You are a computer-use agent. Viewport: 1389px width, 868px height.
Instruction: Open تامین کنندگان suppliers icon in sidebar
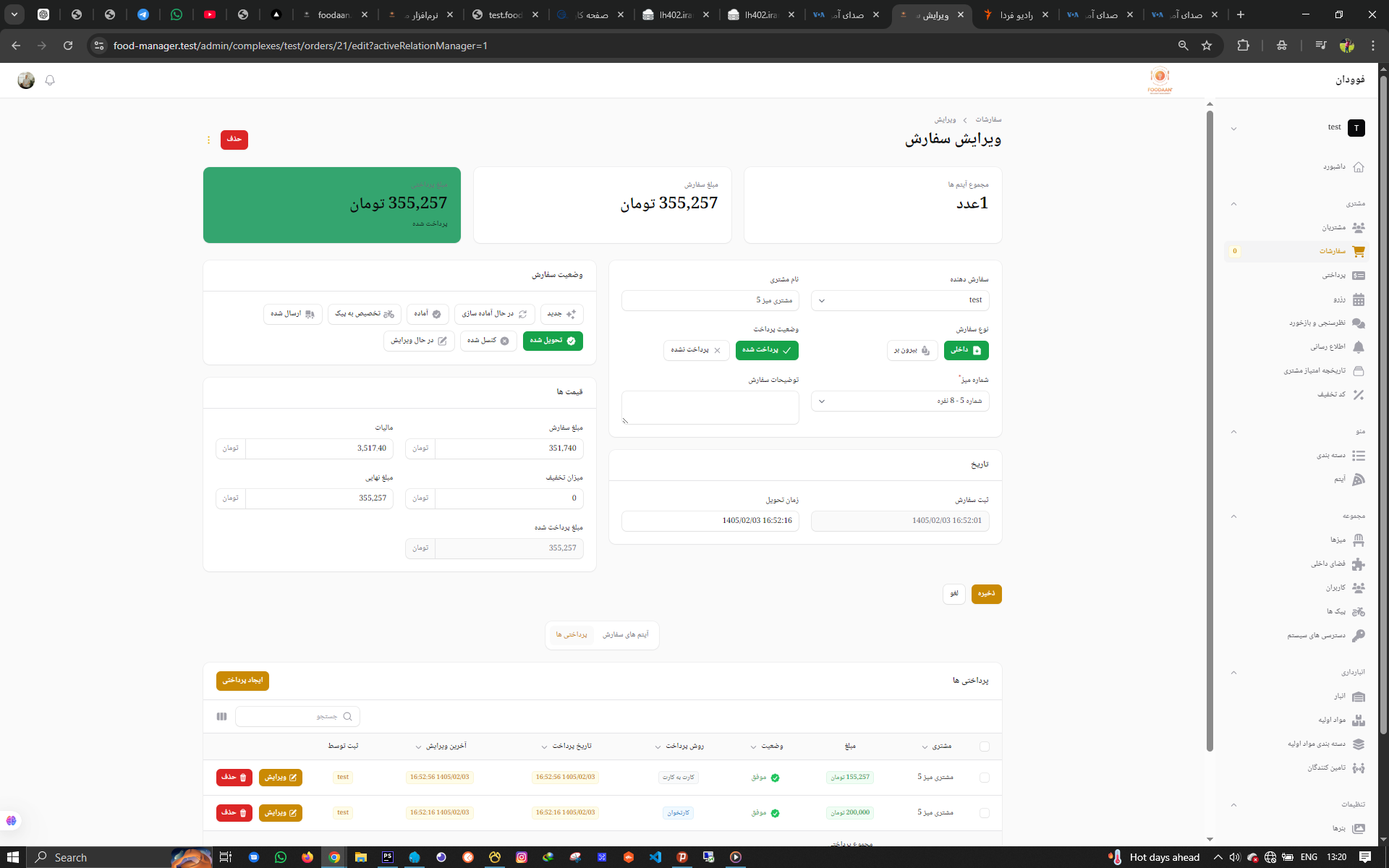pyautogui.click(x=1359, y=767)
